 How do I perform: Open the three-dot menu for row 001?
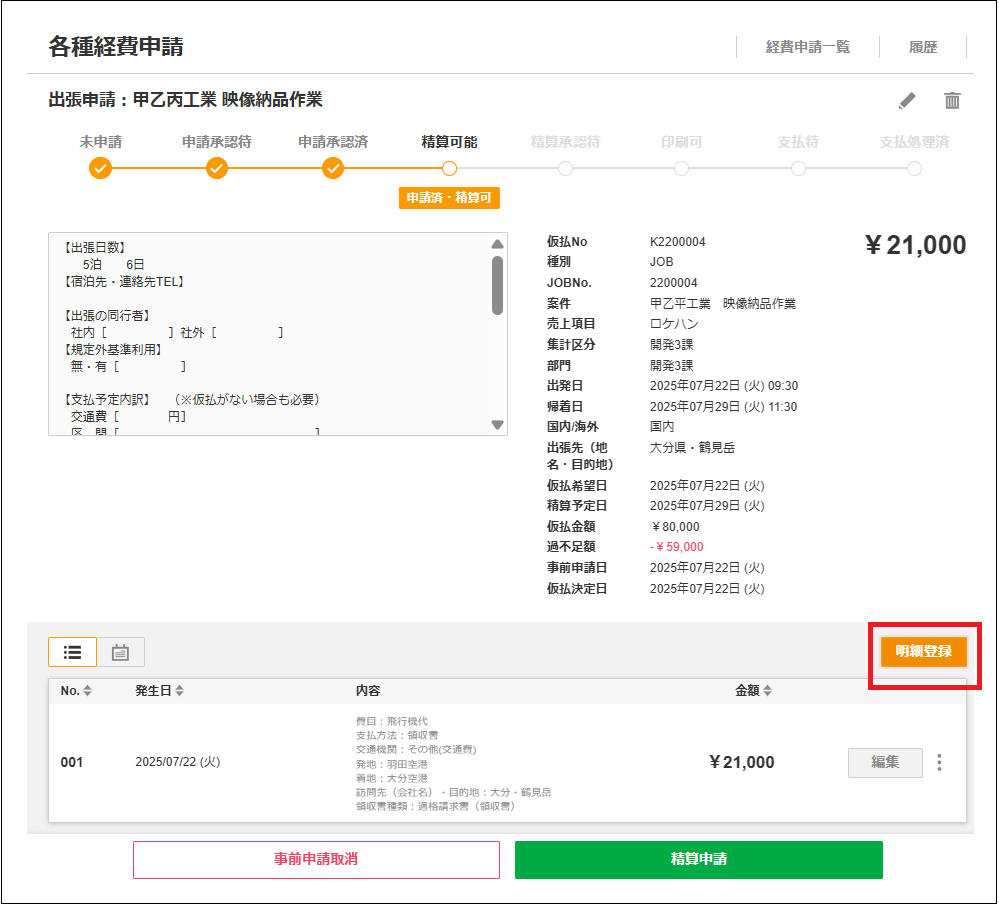pyautogui.click(x=939, y=763)
